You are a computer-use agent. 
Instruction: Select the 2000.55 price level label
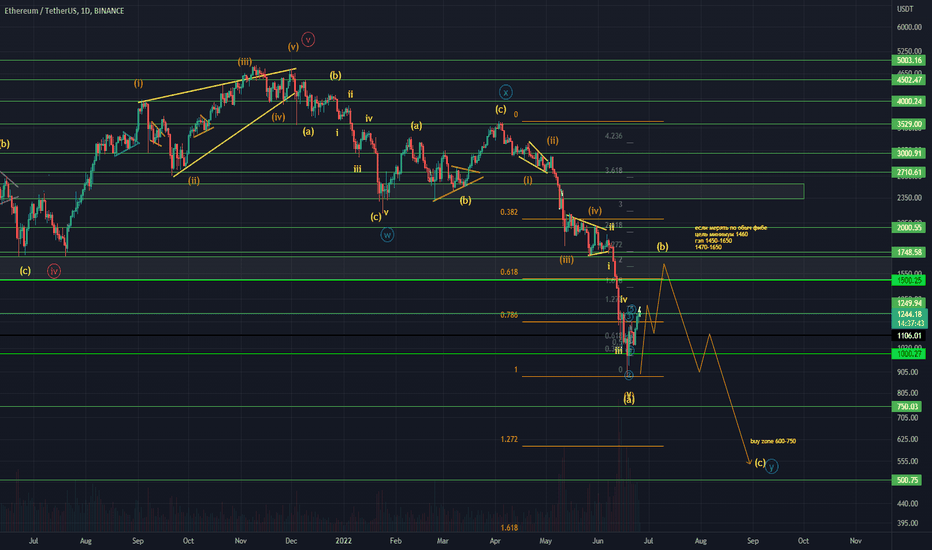(x=909, y=228)
